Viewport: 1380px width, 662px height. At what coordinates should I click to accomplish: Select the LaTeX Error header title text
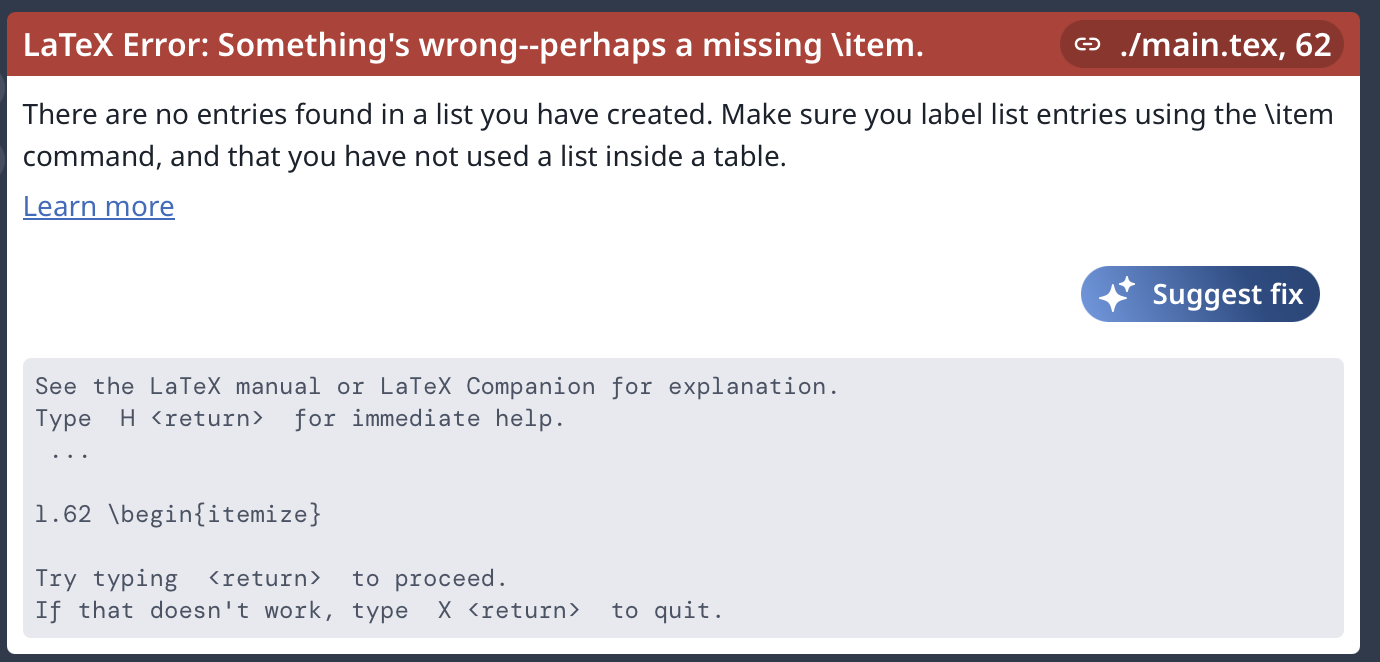pos(473,45)
